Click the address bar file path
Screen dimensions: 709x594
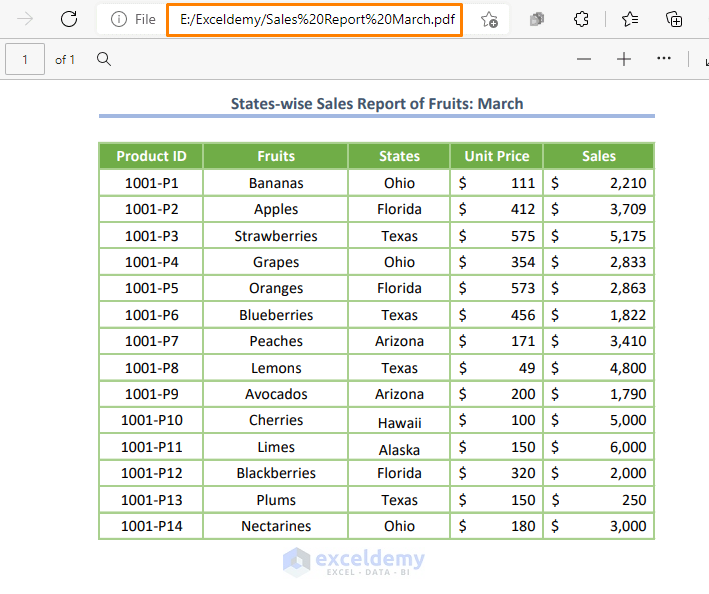314,19
